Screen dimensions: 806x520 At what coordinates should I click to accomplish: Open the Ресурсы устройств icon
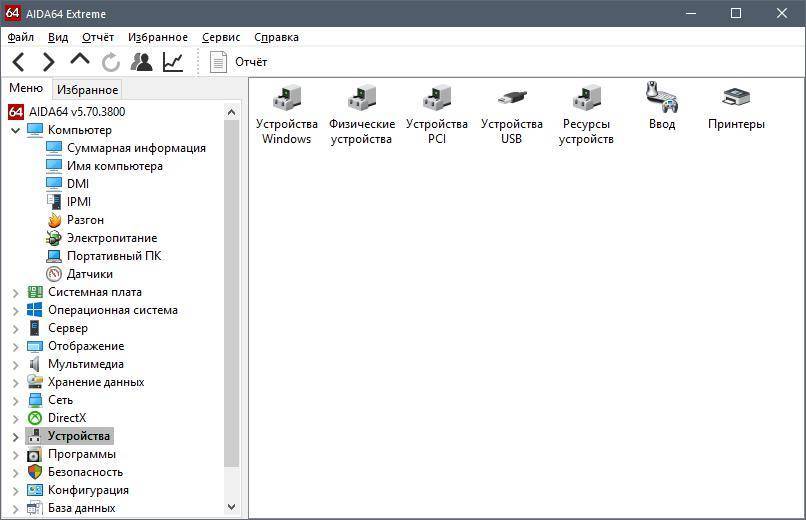(586, 115)
